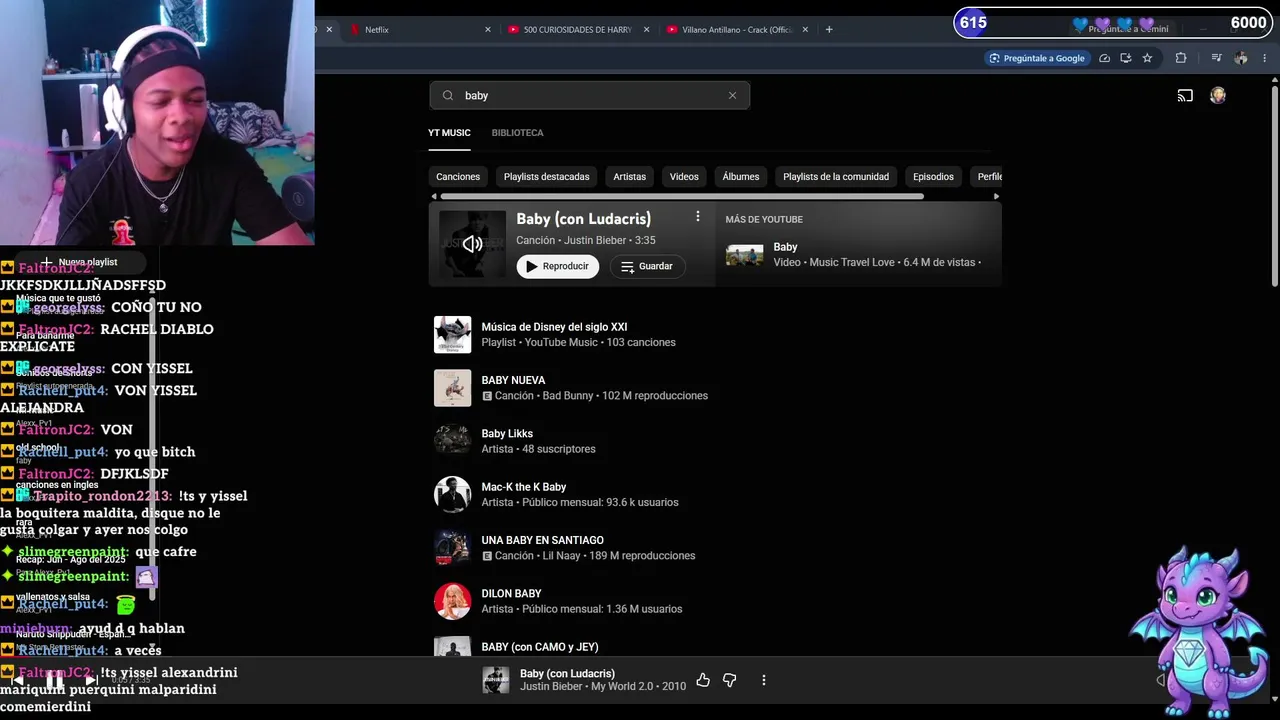
Task: Open the Chrome profile avatar
Action: 1241,58
